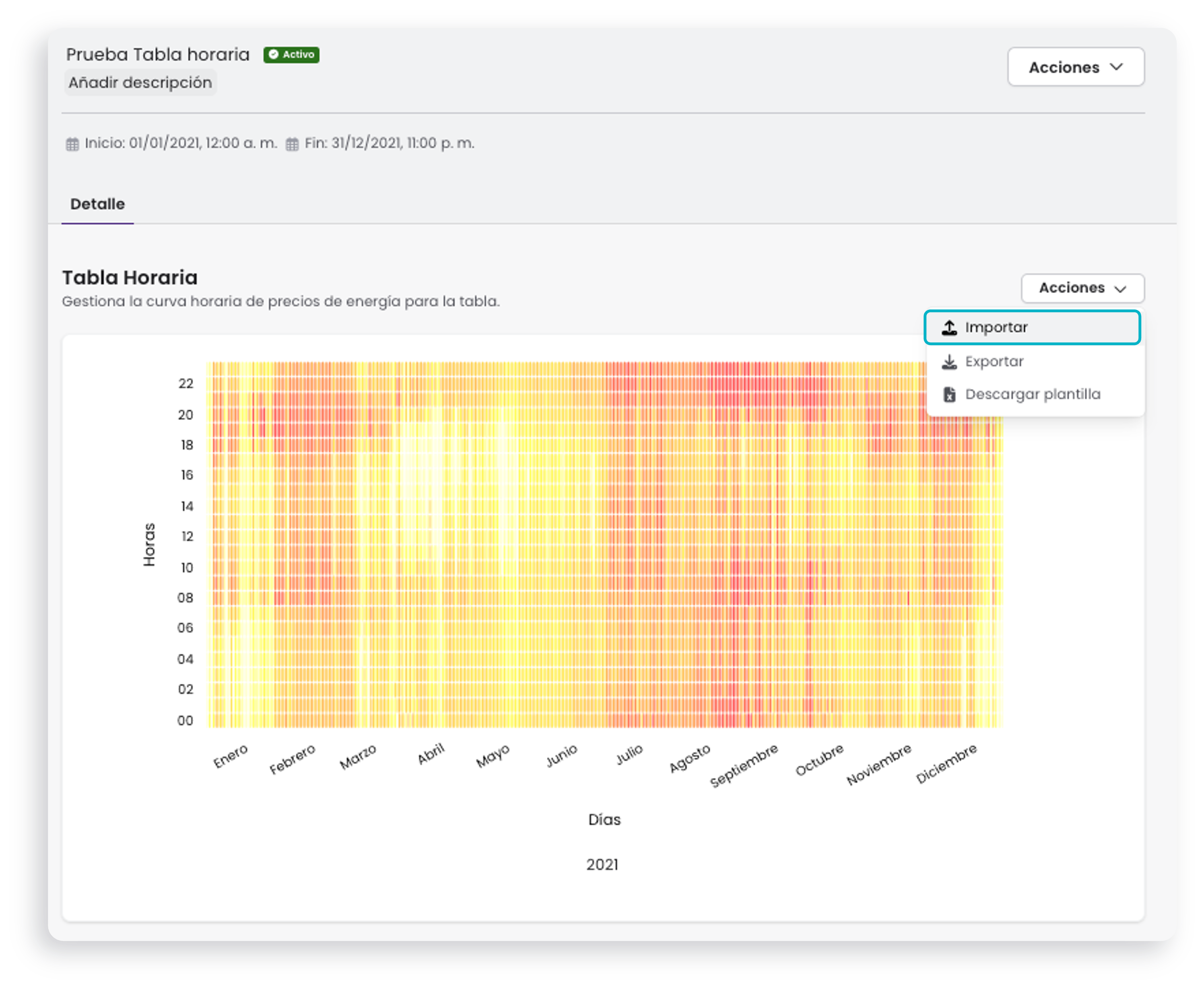This screenshot has width=1204, height=990.
Task: Click the Enero month axis label
Action: point(231,755)
